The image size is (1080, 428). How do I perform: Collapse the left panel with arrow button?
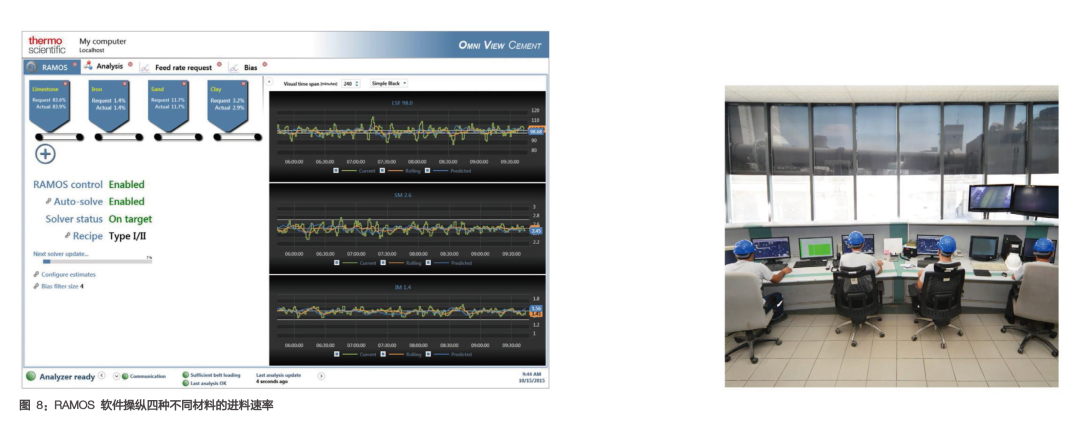269,81
